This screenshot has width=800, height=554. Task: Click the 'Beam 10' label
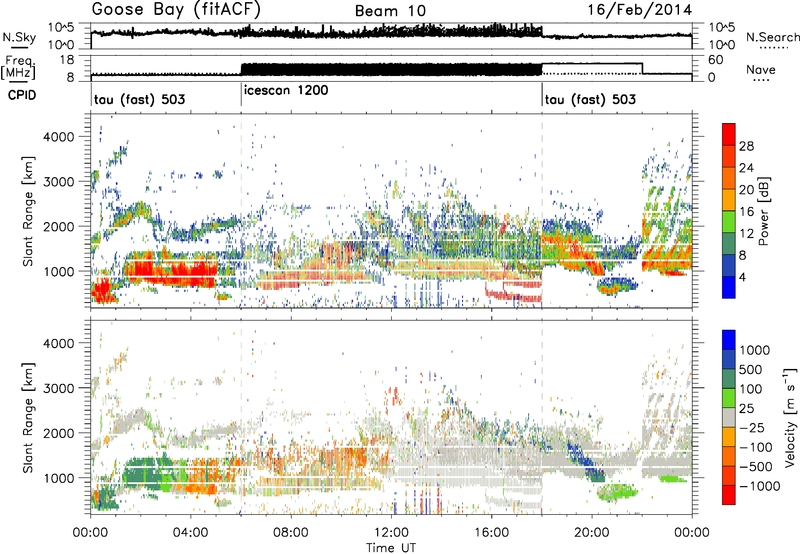[390, 11]
